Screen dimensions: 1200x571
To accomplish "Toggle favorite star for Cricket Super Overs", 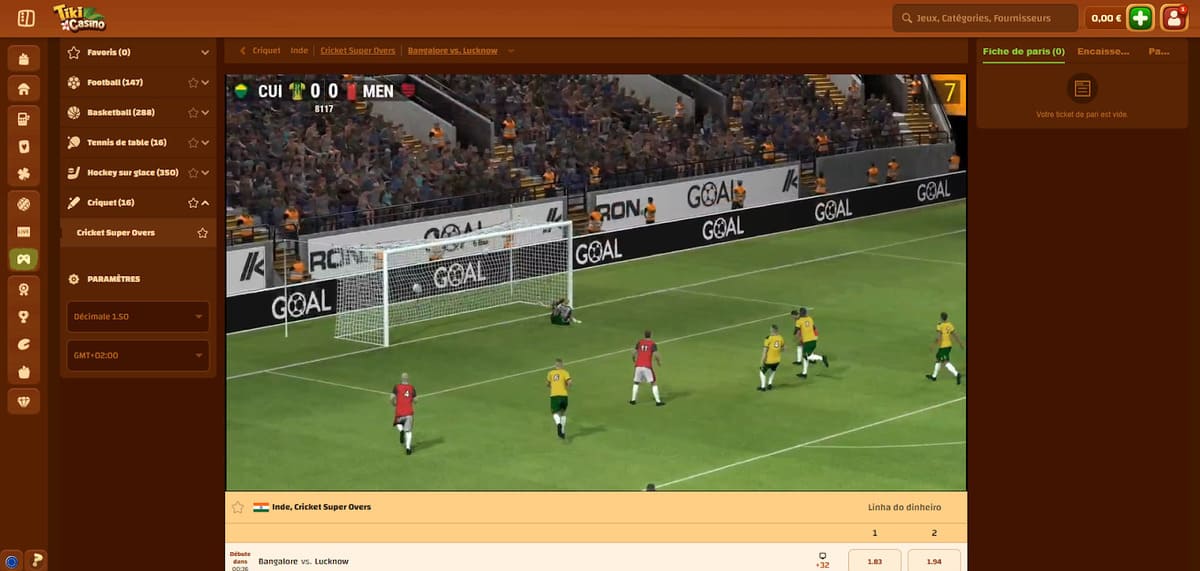I will pyautogui.click(x=203, y=233).
